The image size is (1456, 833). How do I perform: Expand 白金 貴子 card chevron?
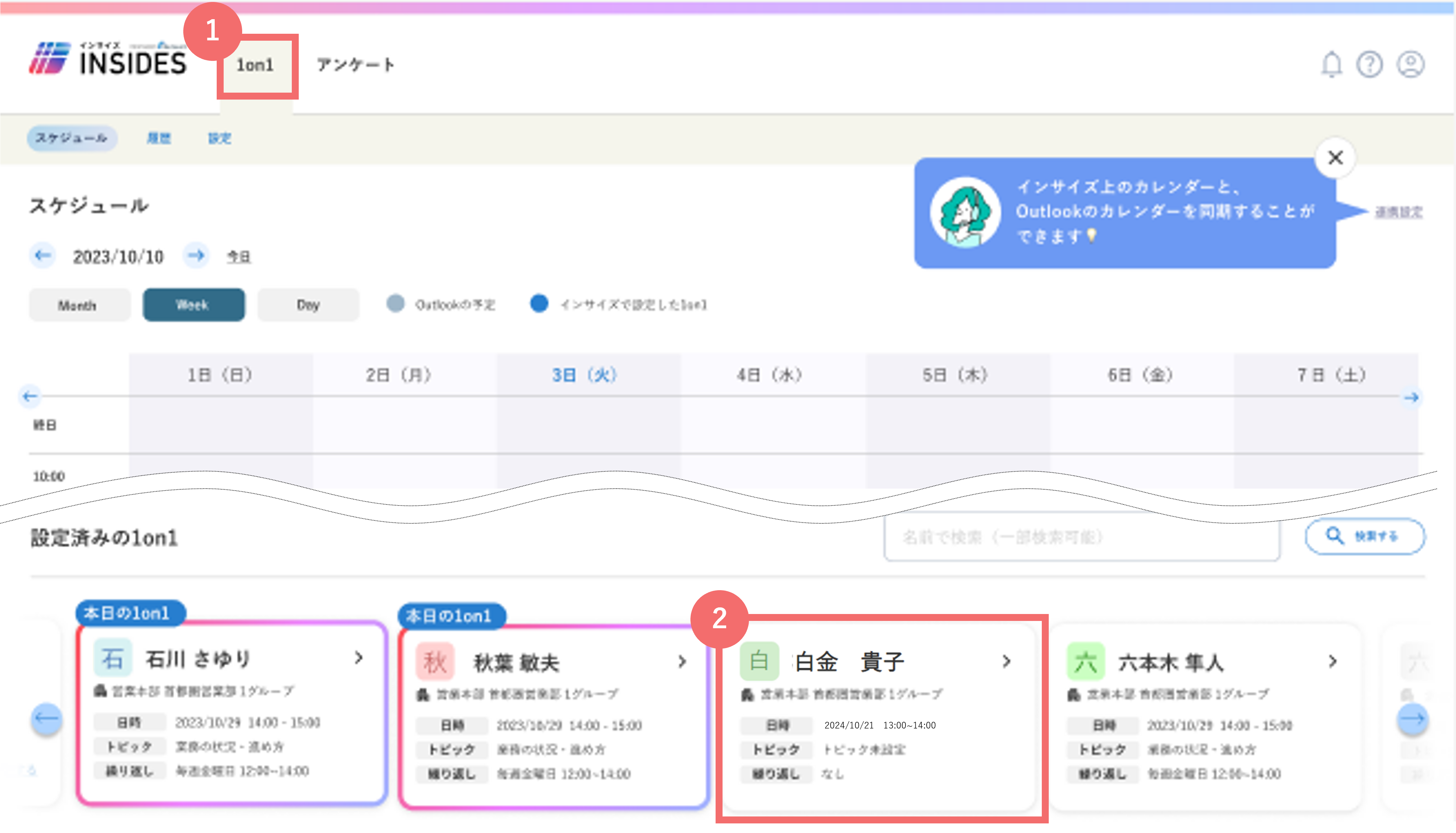(x=1007, y=661)
